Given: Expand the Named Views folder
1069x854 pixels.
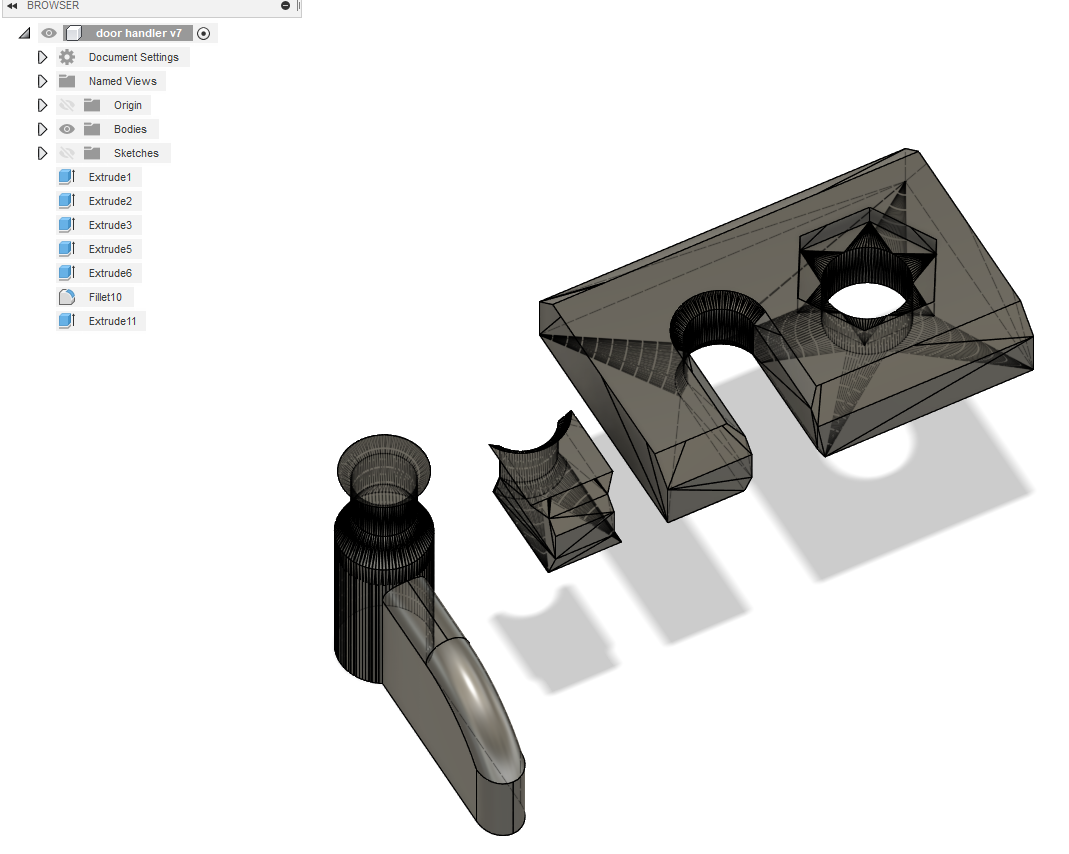Looking at the screenshot, I should (42, 81).
